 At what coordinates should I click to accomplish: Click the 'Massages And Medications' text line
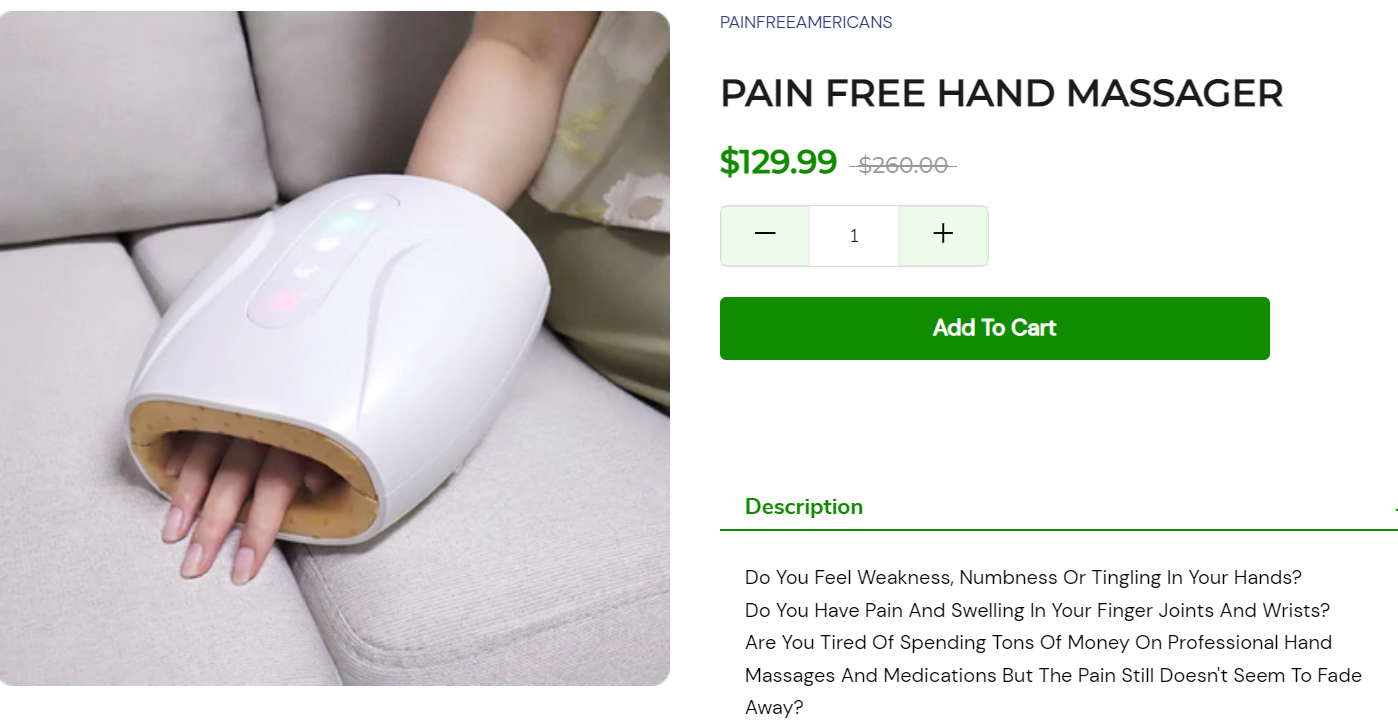[x=1053, y=675]
